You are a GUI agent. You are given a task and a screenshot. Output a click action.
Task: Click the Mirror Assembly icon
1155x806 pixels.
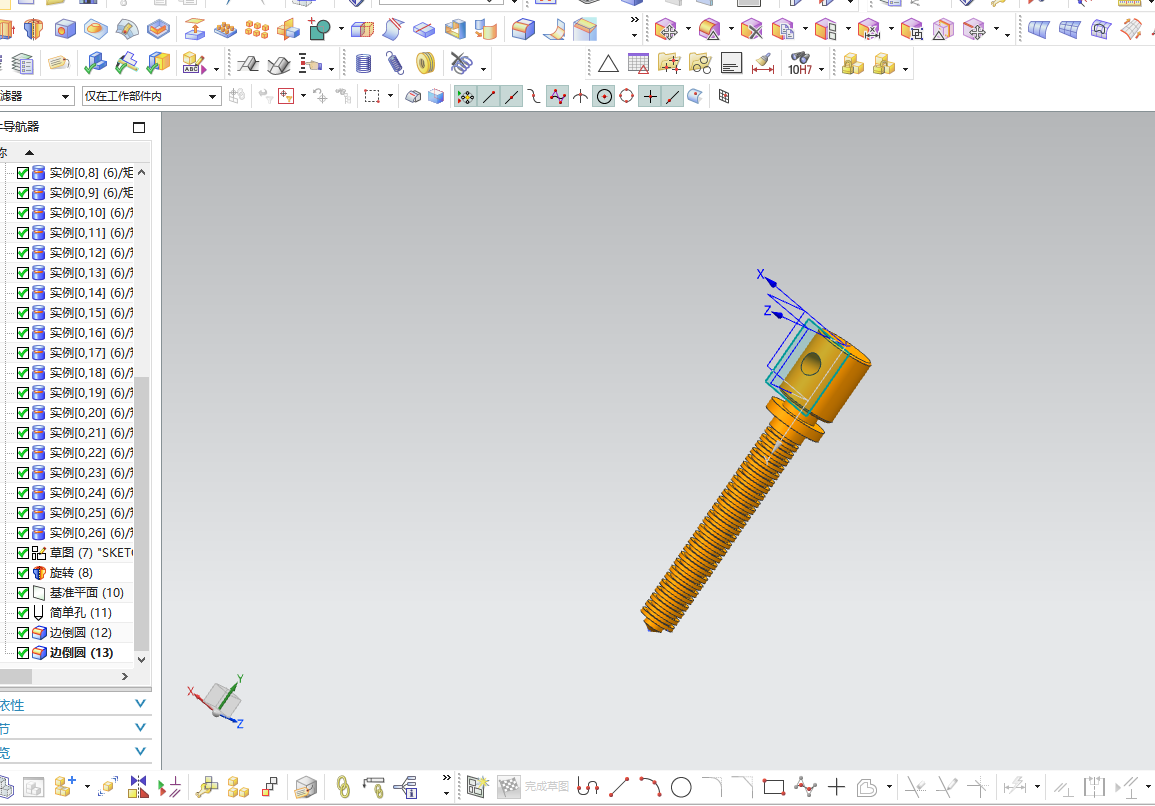tap(138, 787)
